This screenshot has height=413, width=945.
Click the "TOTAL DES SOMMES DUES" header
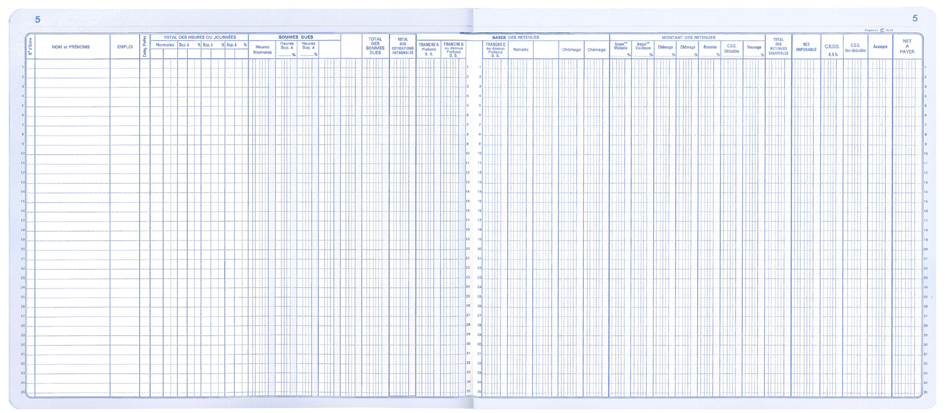pos(375,46)
